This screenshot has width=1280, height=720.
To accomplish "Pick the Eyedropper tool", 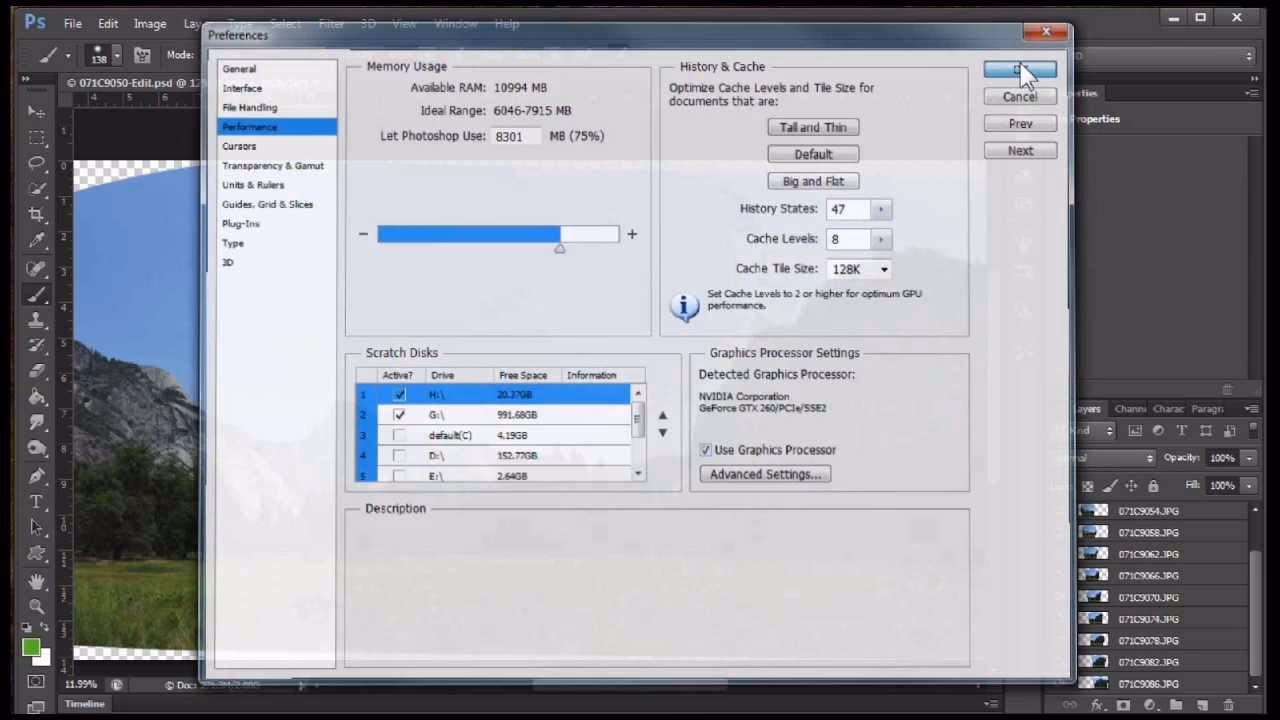I will point(37,240).
